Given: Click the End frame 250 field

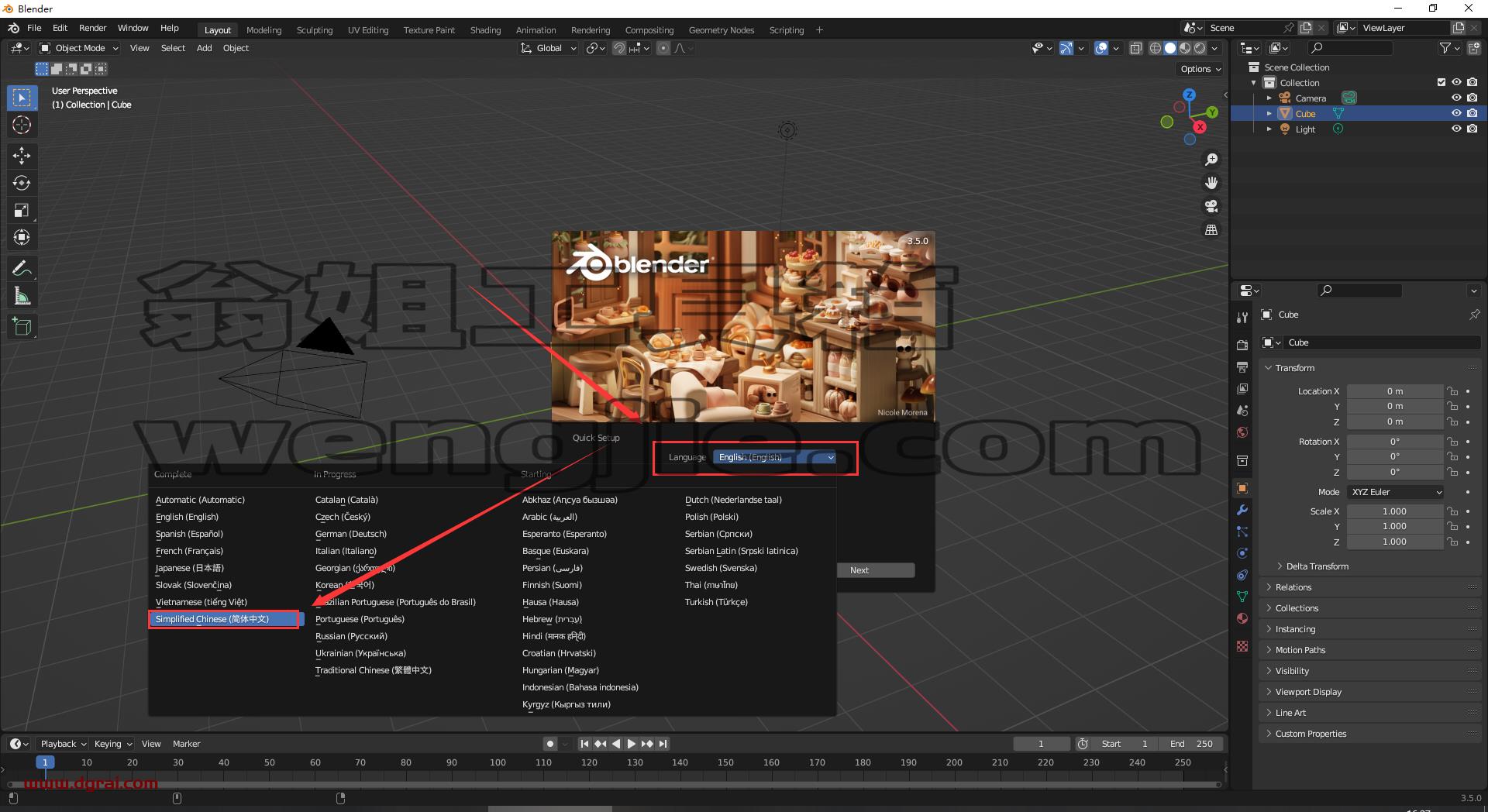Looking at the screenshot, I should click(1191, 744).
